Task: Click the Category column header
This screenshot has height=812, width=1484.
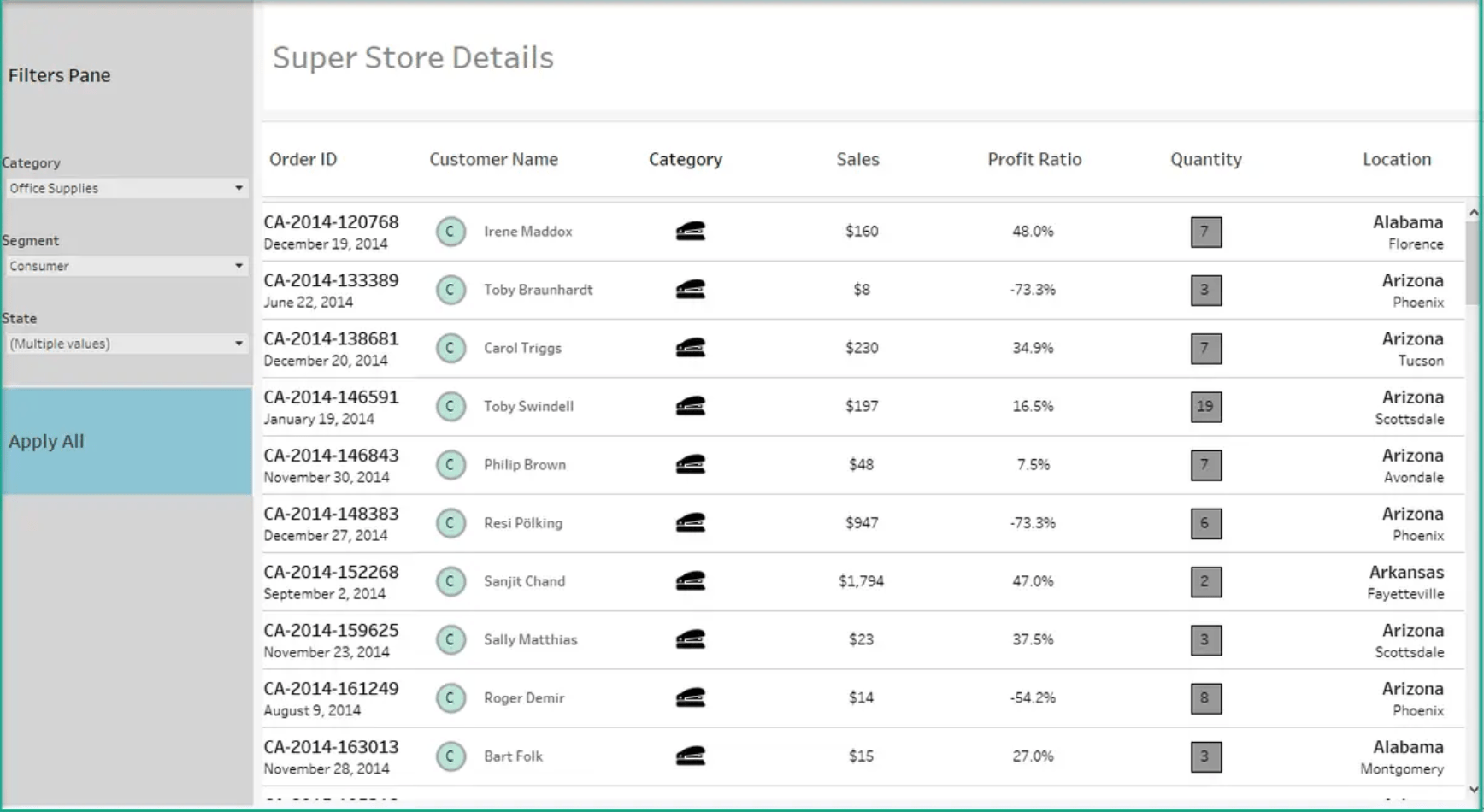Action: (x=686, y=159)
